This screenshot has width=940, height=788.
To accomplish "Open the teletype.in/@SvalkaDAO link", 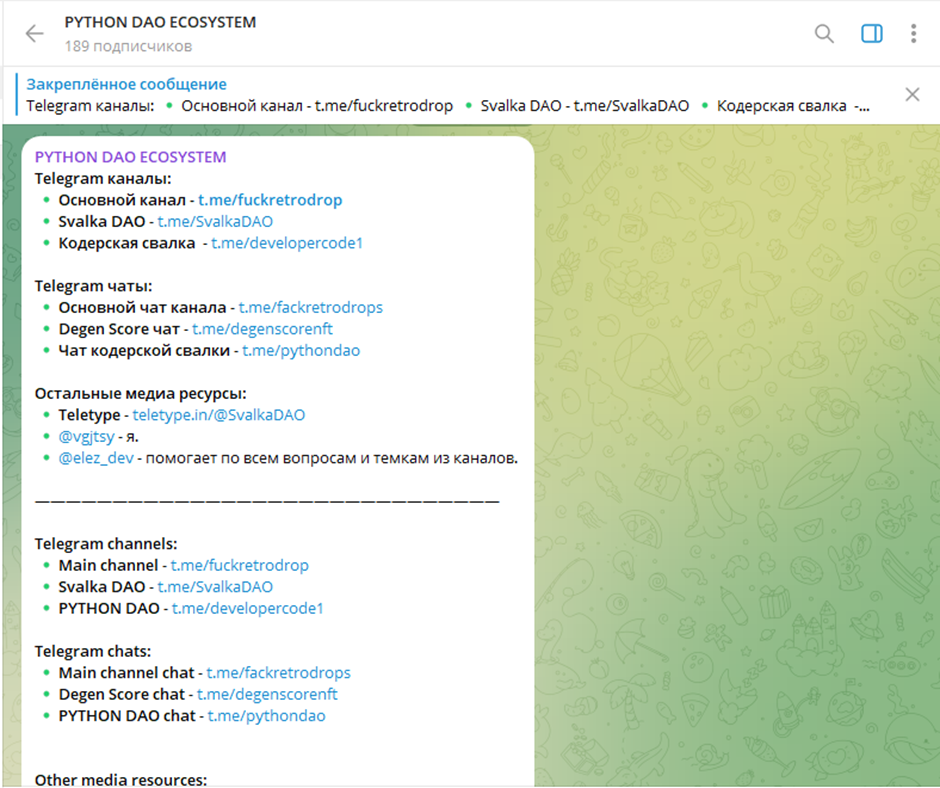I will (219, 415).
